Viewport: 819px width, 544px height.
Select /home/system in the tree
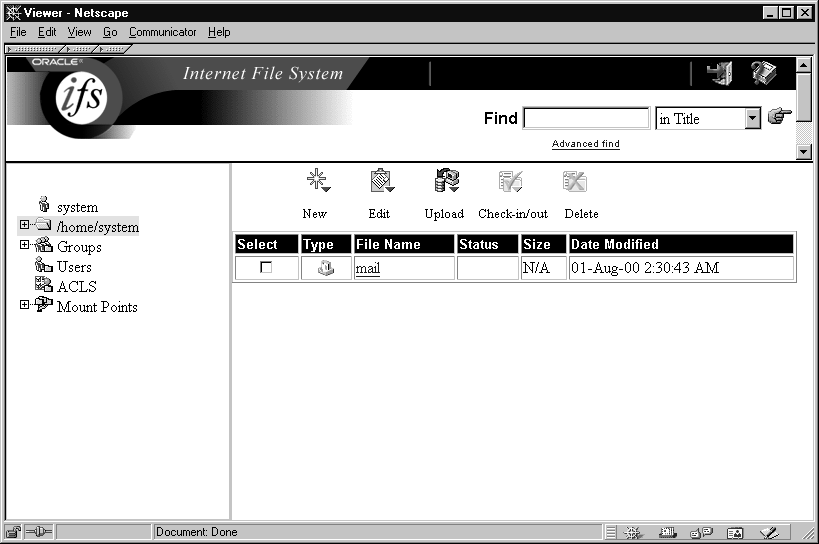[x=98, y=227]
